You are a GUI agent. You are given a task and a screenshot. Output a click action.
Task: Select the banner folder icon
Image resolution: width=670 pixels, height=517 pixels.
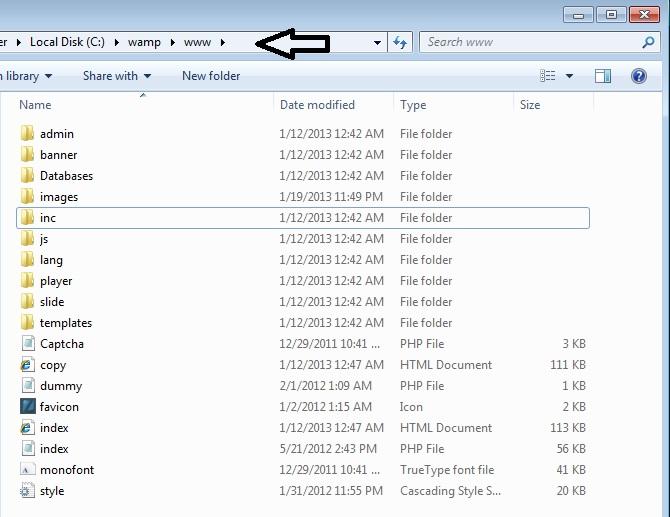tap(27, 155)
